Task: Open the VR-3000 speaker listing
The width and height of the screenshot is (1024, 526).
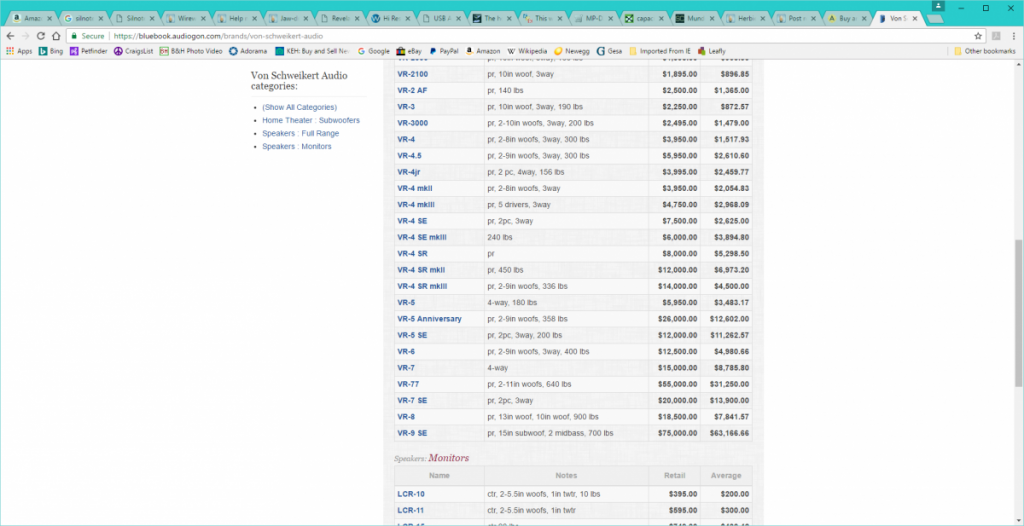Action: point(412,123)
